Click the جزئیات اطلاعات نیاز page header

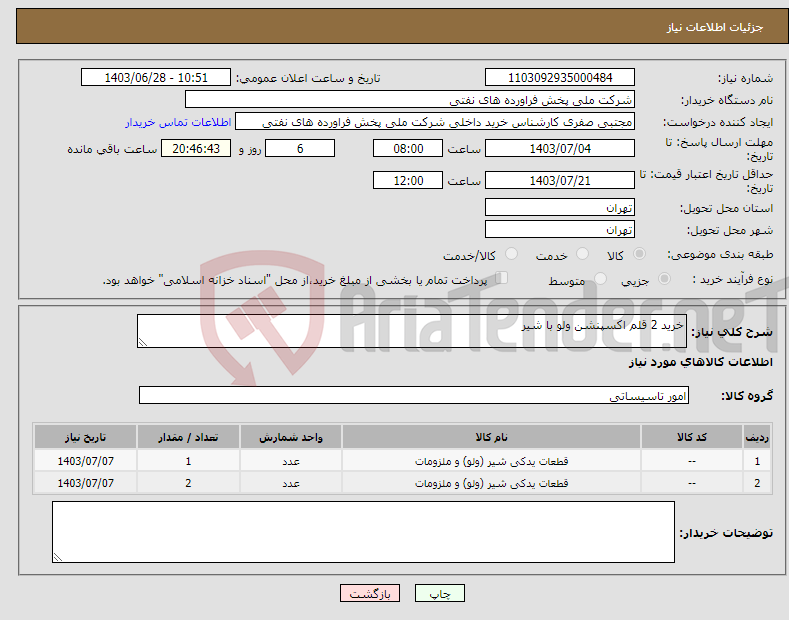pyautogui.click(x=715, y=27)
